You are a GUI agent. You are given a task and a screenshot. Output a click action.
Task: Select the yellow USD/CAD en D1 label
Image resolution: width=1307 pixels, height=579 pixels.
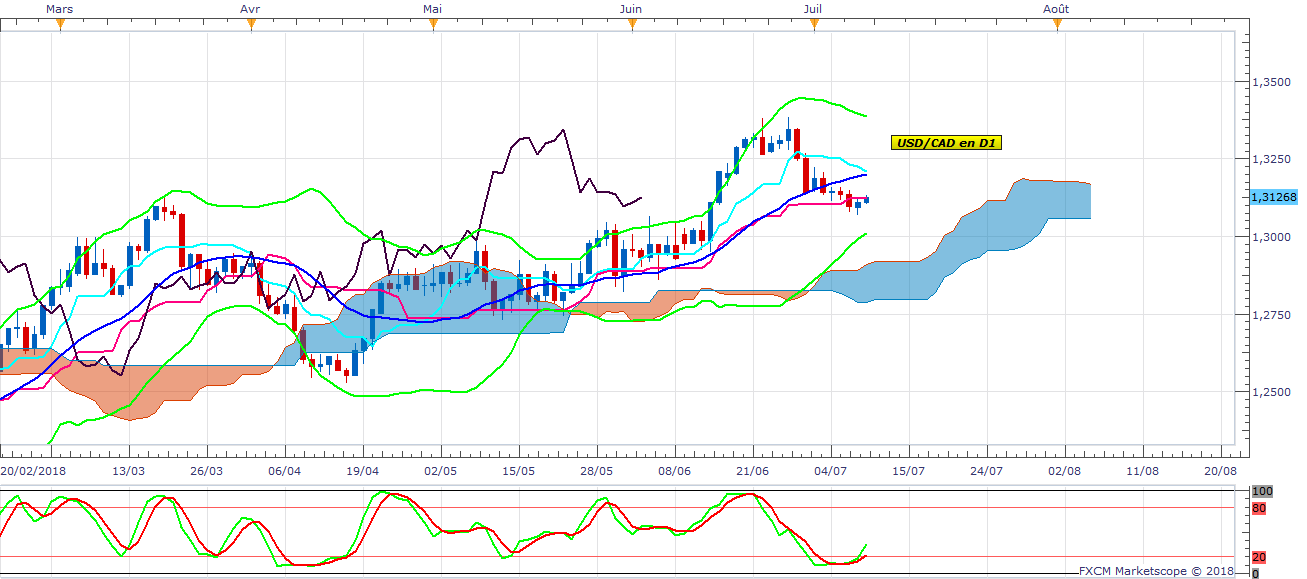[x=947, y=143]
